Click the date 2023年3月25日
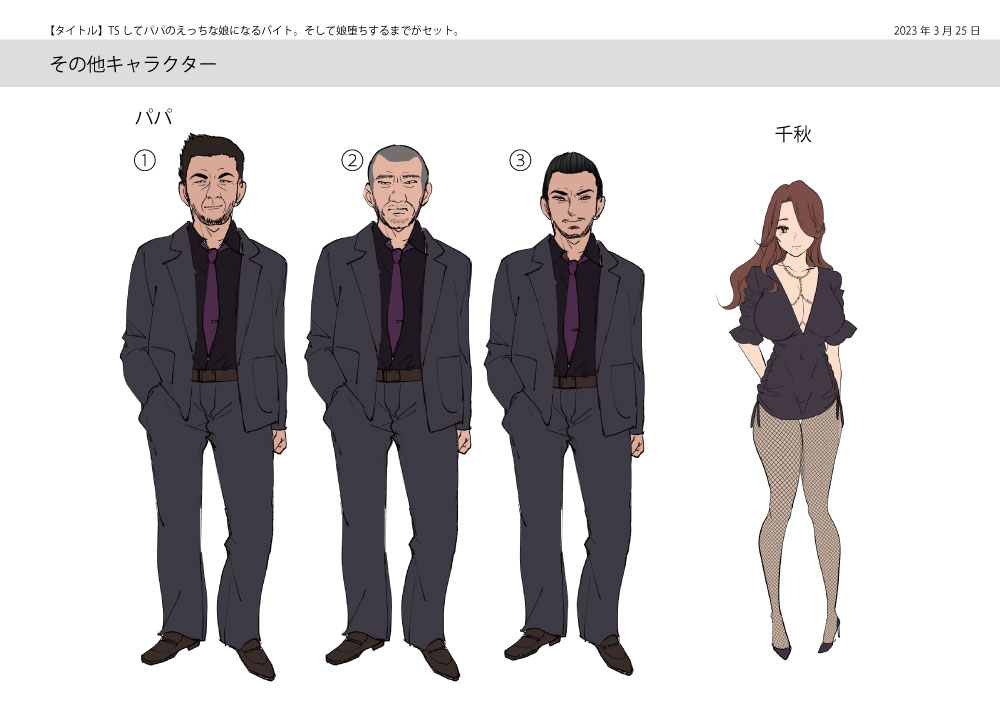 point(936,30)
